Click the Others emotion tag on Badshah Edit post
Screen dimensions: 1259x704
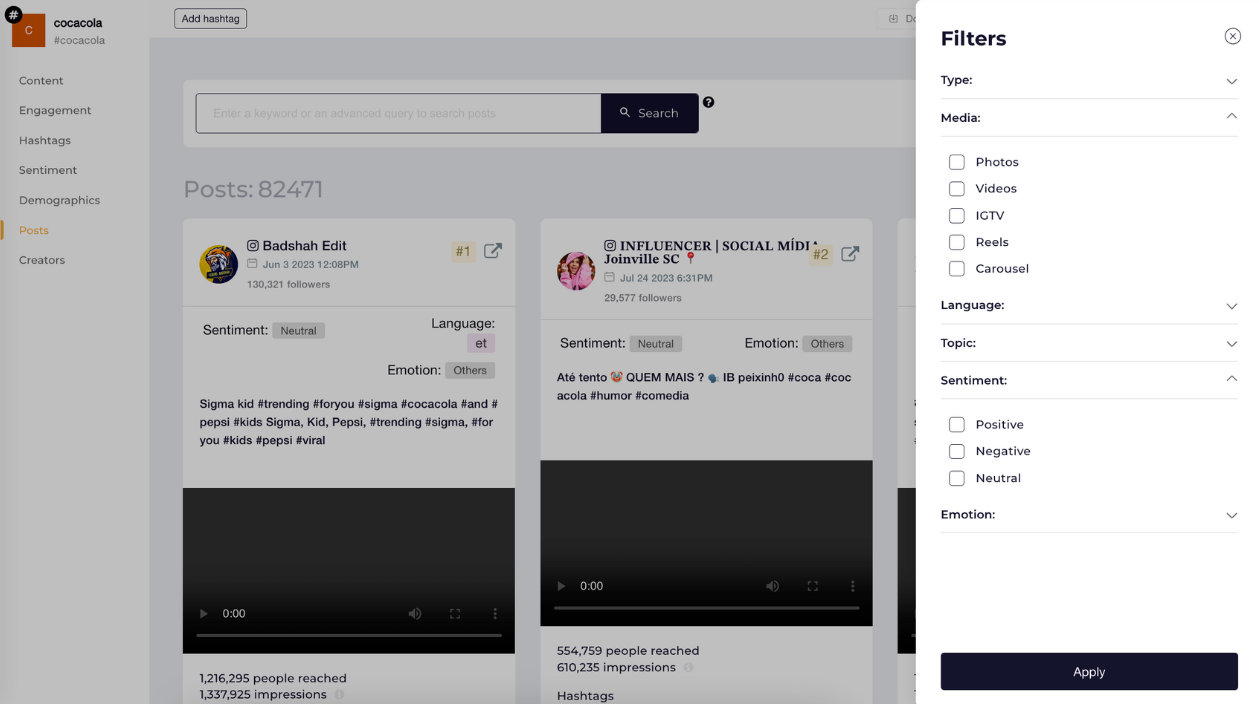[x=470, y=370]
